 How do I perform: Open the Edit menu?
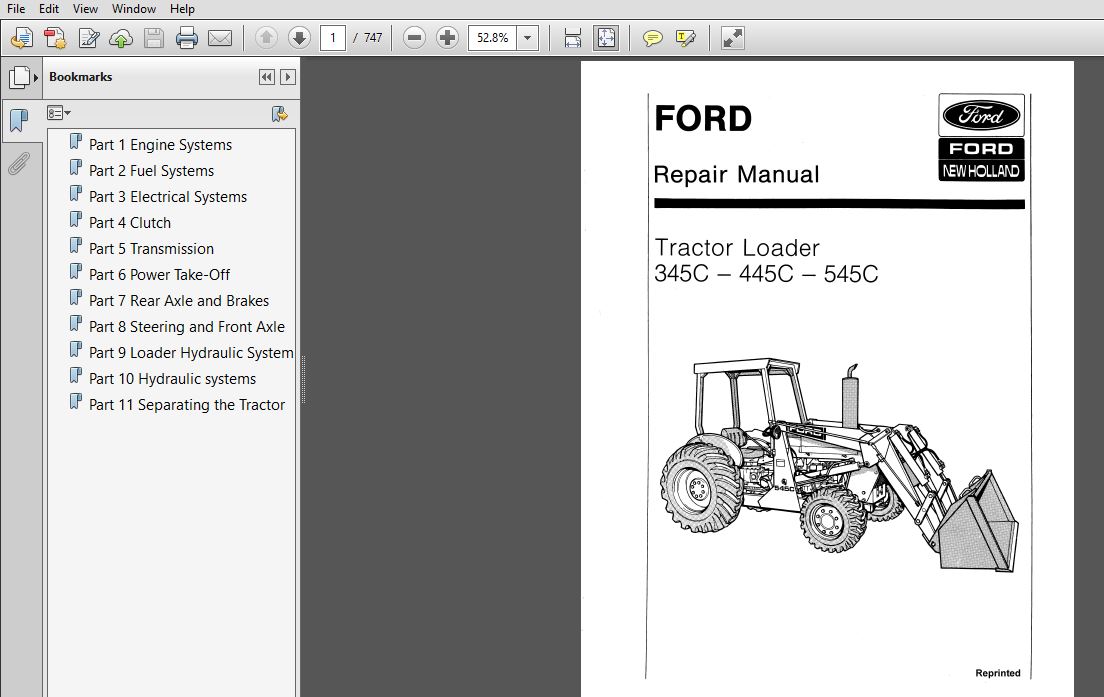tap(49, 8)
